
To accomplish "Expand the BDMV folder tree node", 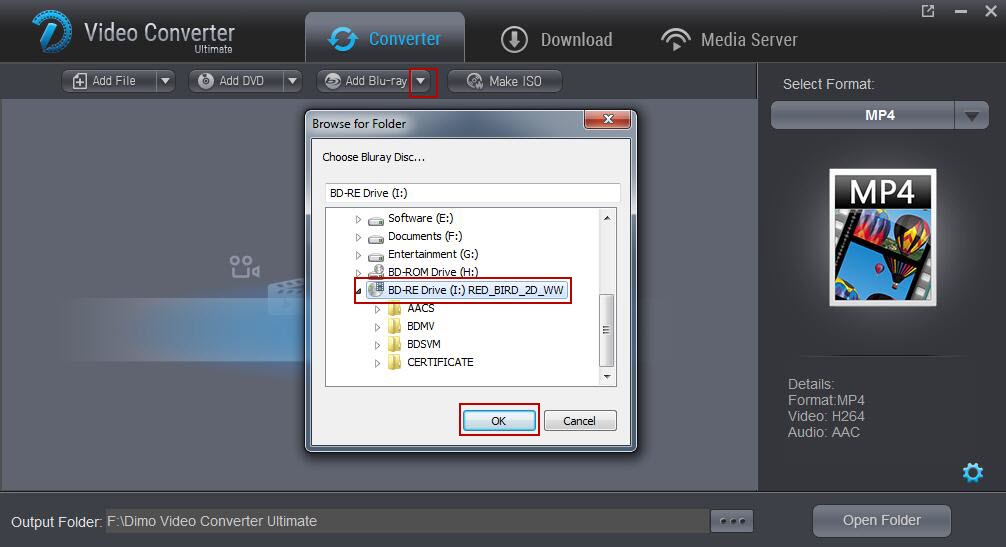I will pyautogui.click(x=378, y=327).
